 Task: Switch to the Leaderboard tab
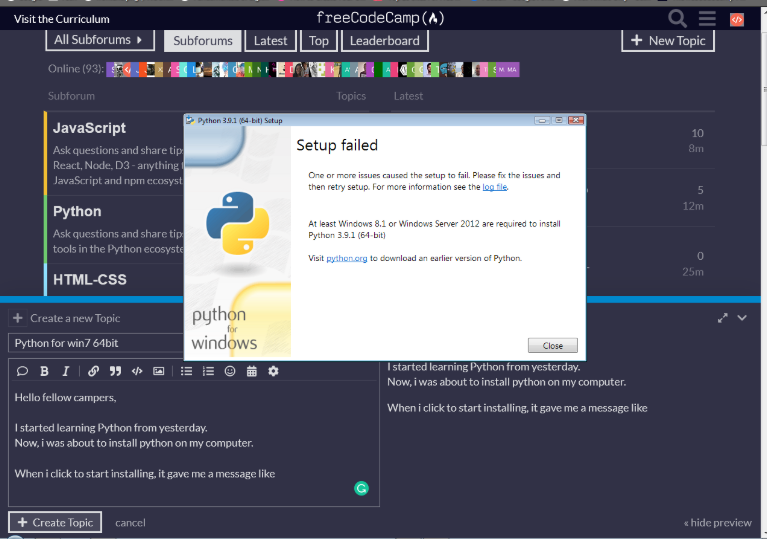point(384,41)
